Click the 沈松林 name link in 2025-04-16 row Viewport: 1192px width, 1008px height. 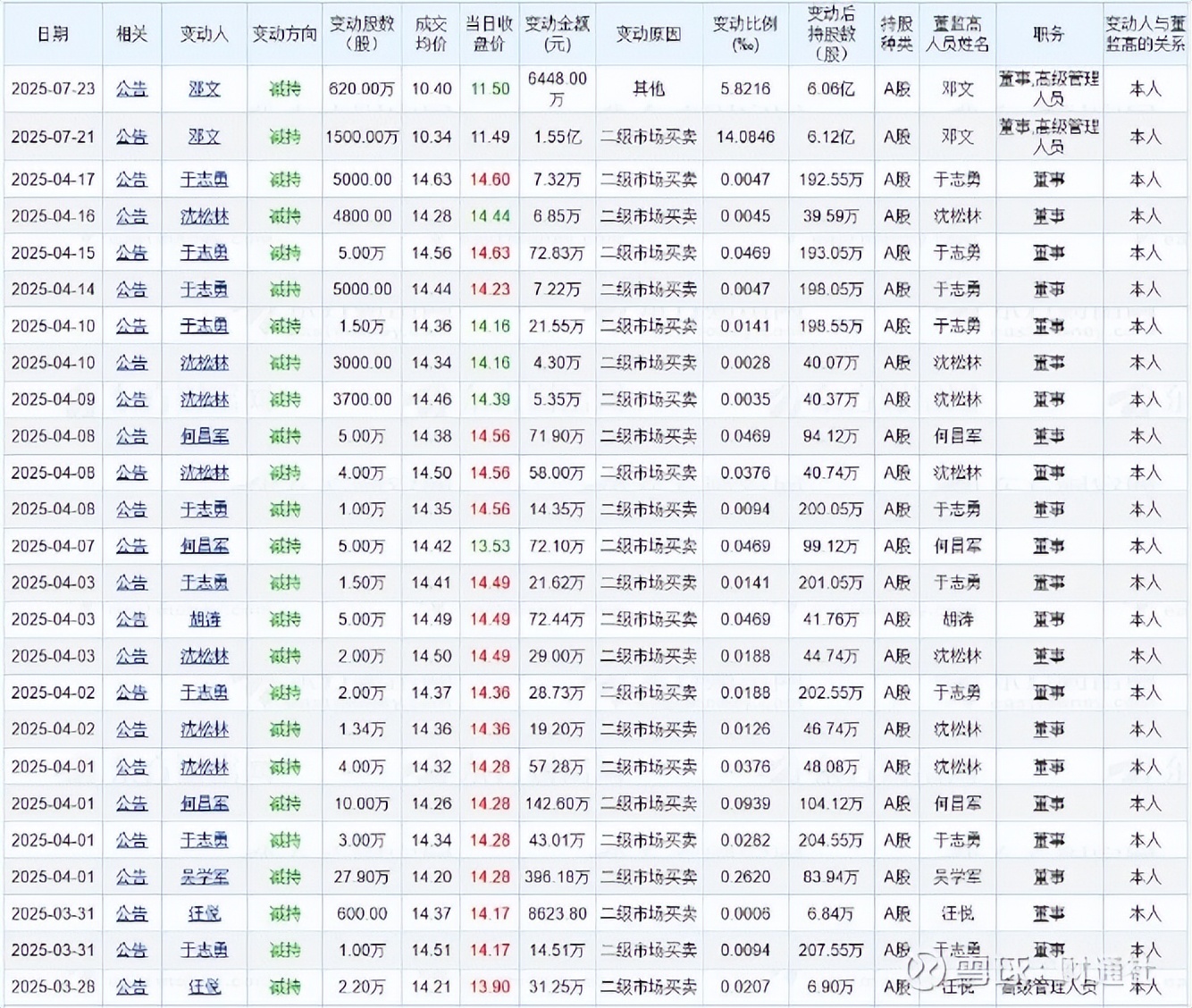pos(203,216)
